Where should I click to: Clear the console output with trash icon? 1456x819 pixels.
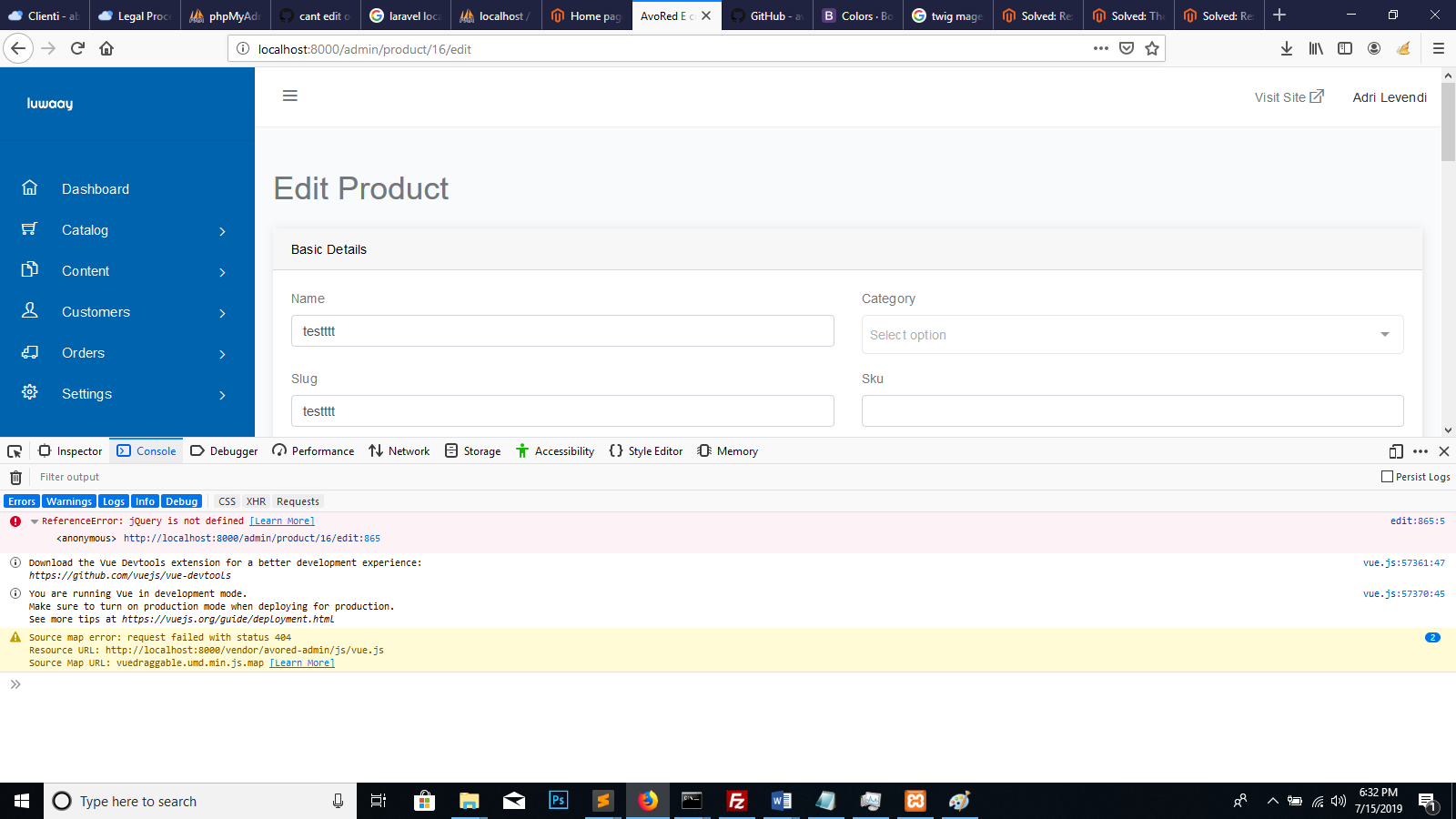(15, 476)
